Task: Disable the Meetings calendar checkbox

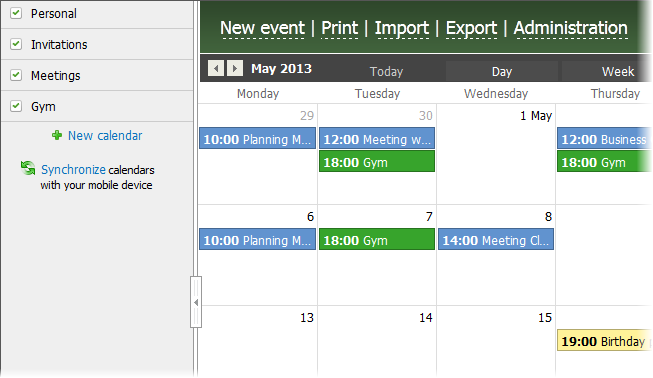Action: 16,75
